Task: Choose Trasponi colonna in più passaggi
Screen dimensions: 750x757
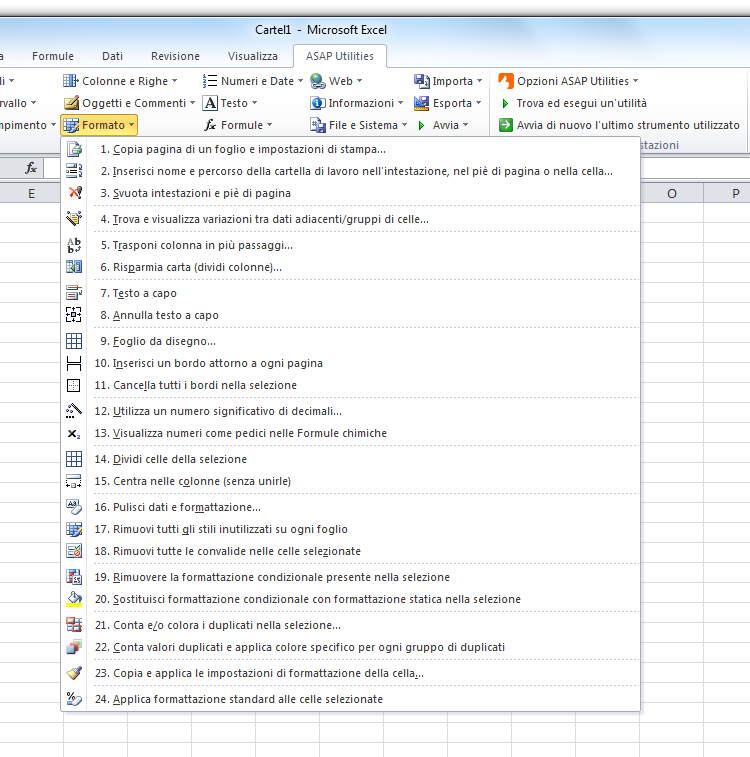Action: tap(351, 245)
